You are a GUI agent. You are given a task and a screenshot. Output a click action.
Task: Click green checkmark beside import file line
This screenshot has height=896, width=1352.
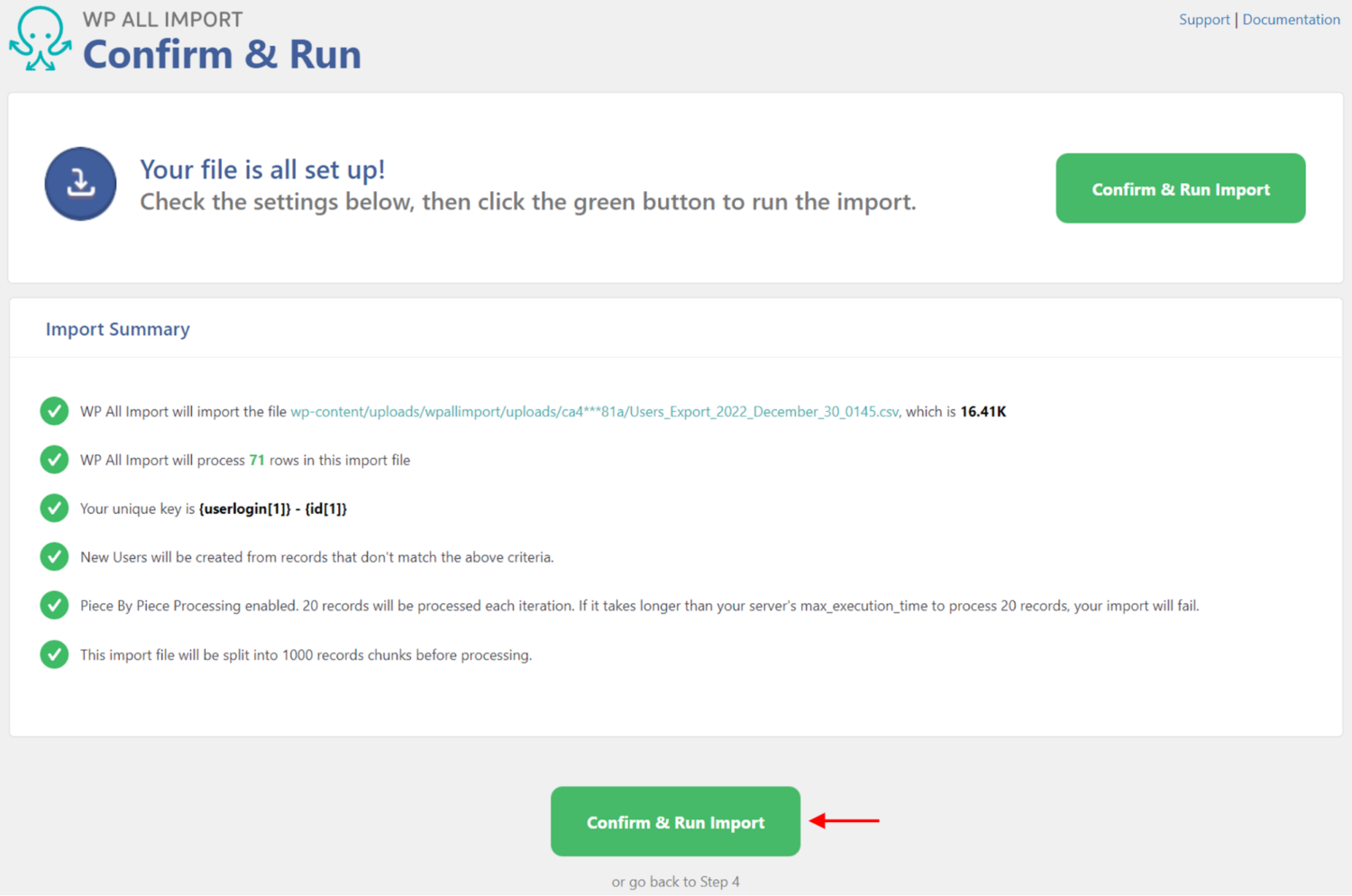(x=54, y=411)
